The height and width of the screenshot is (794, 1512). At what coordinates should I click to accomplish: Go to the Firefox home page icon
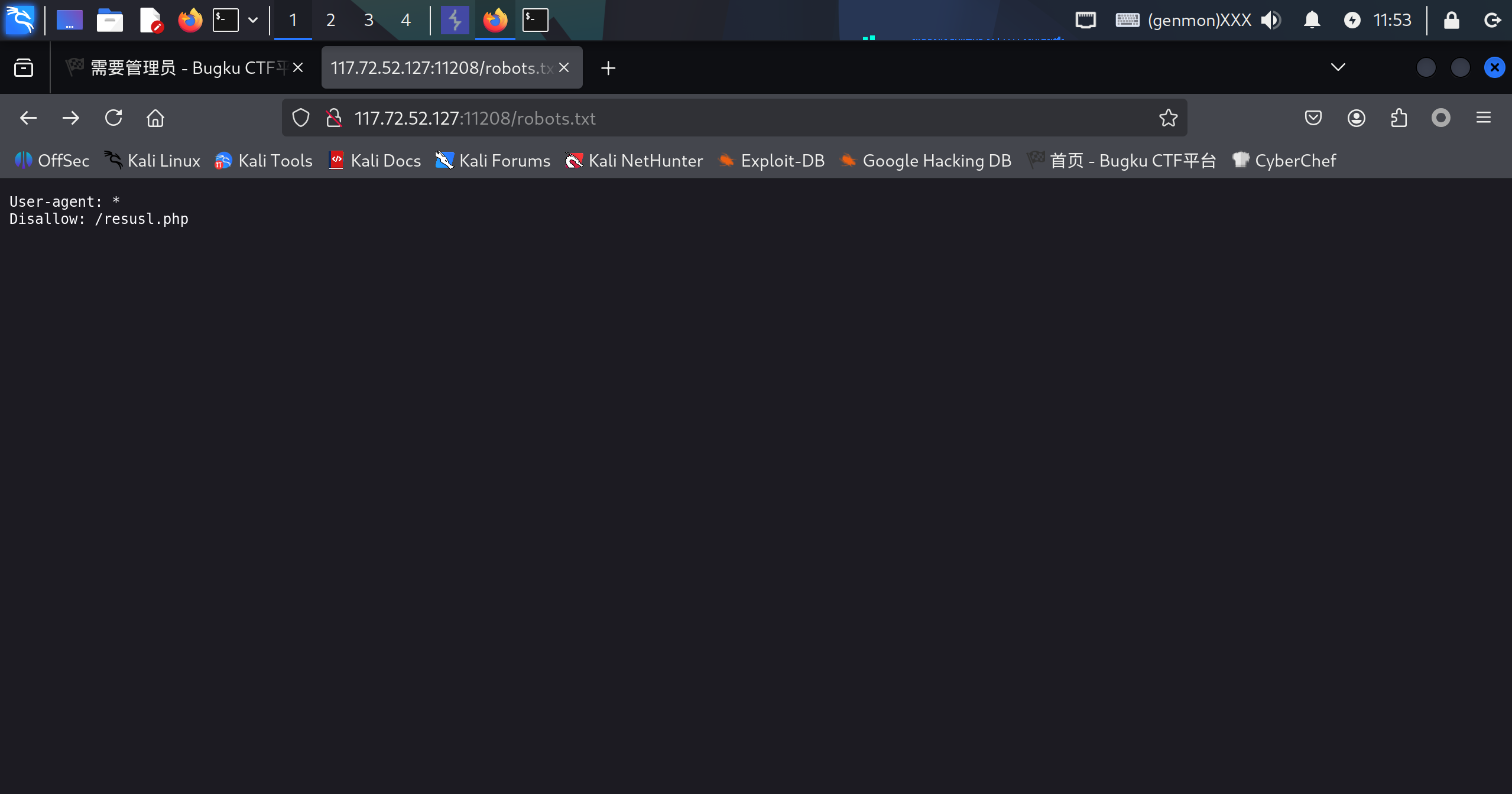(x=155, y=118)
